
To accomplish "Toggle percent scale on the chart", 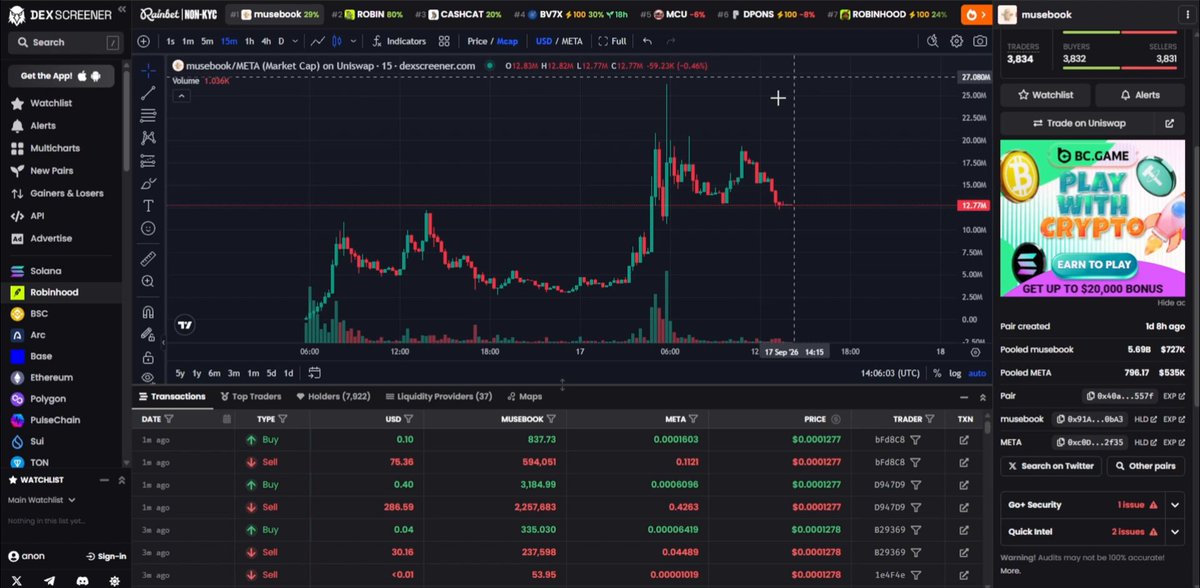I will (x=937, y=373).
